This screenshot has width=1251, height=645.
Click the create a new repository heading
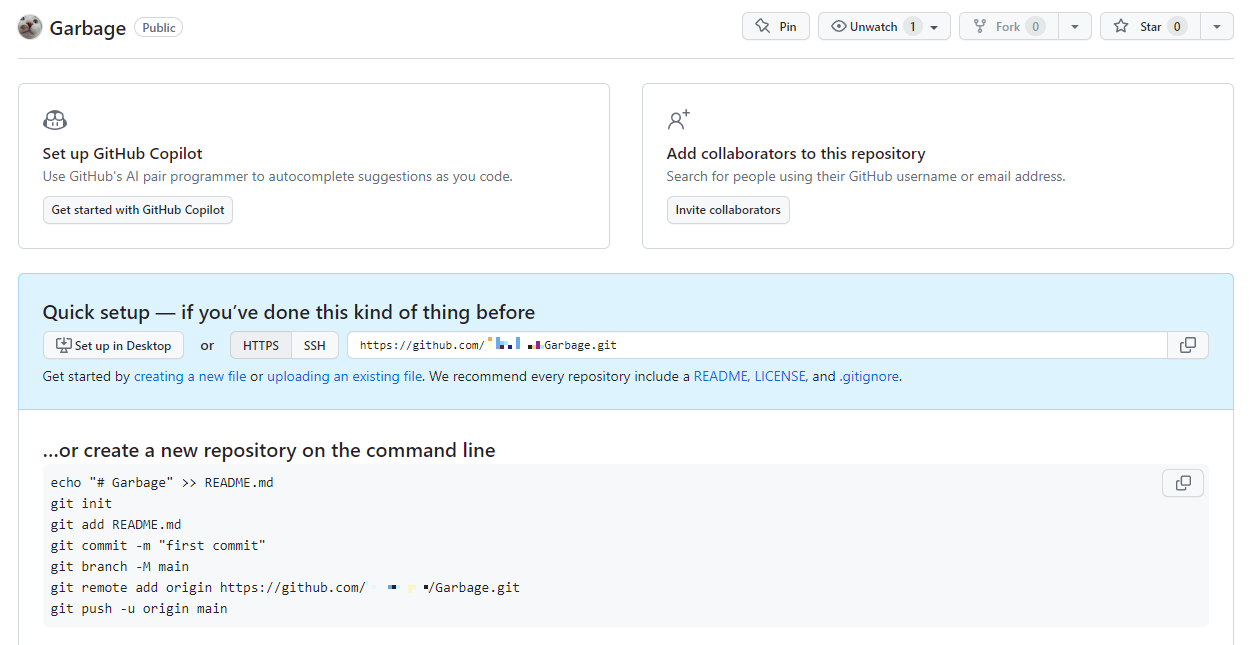269,451
